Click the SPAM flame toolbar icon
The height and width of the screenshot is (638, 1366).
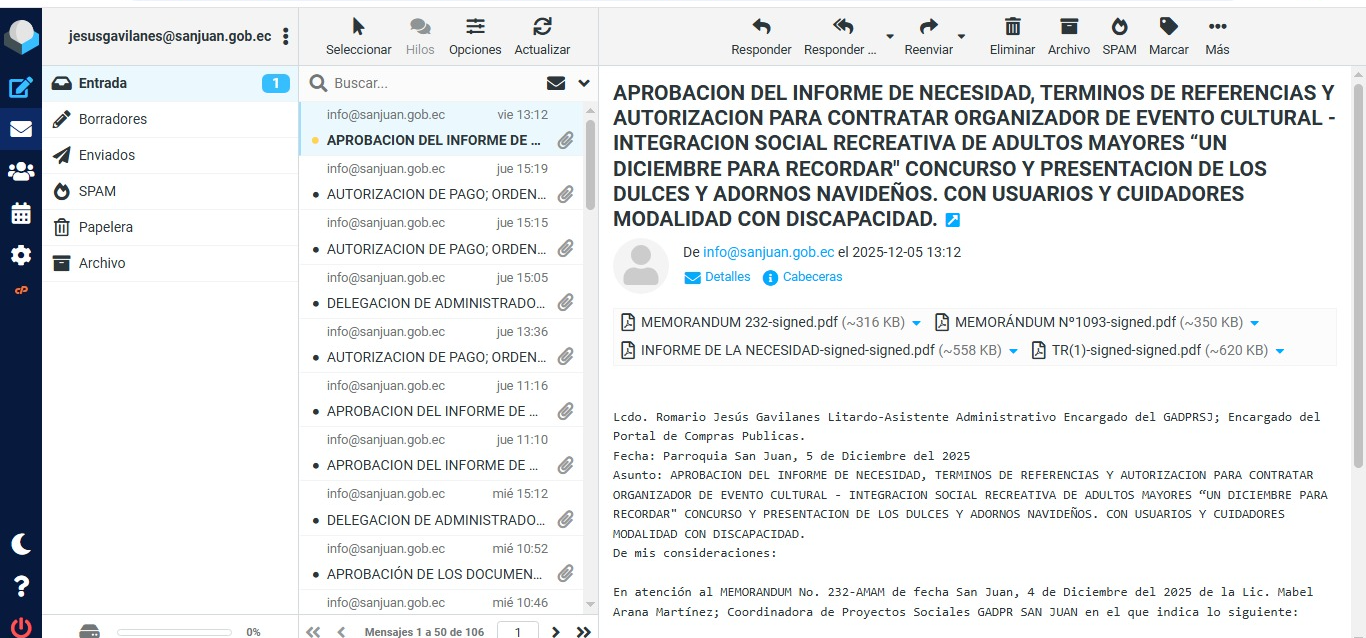click(x=1119, y=35)
